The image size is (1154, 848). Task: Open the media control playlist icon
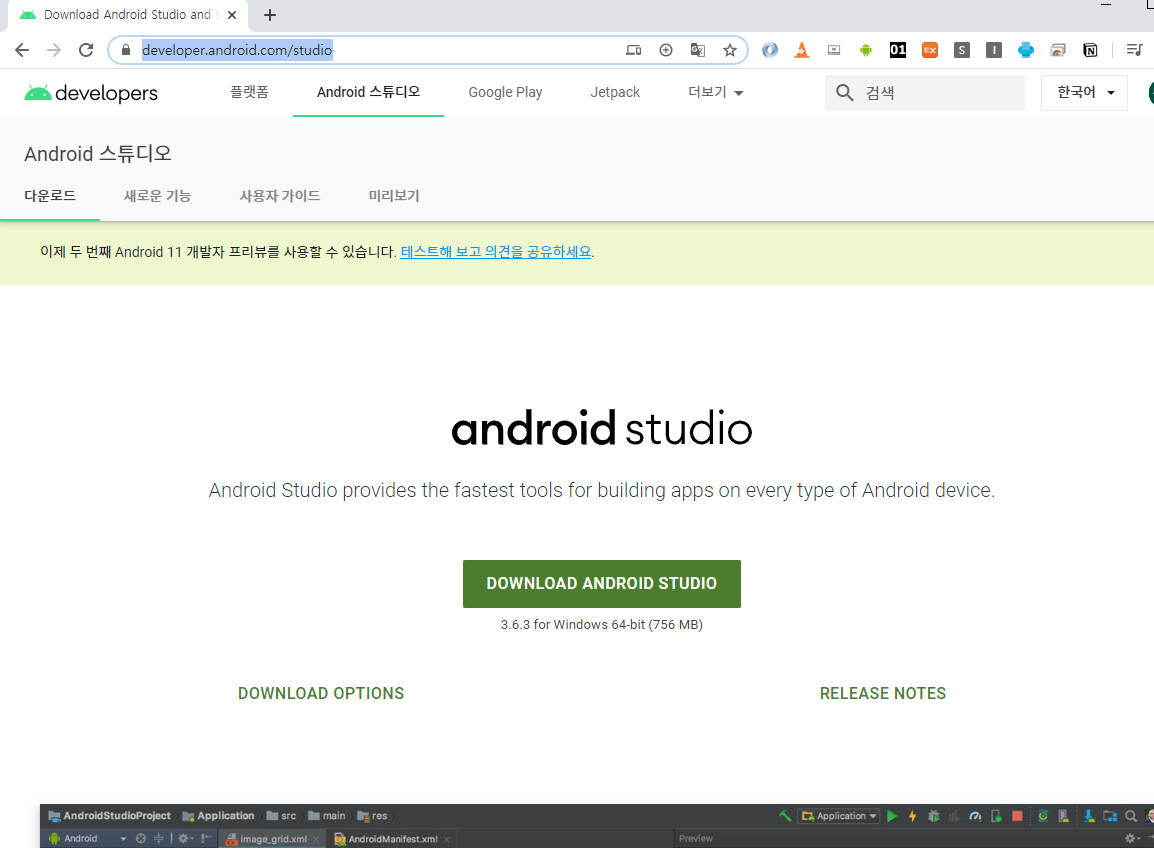tap(1134, 50)
